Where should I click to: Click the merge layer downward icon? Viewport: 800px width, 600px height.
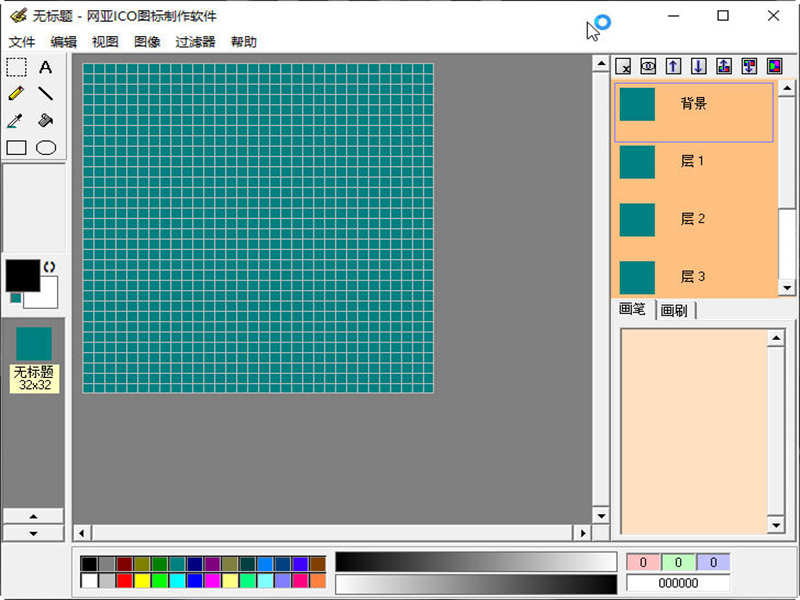[x=749, y=66]
